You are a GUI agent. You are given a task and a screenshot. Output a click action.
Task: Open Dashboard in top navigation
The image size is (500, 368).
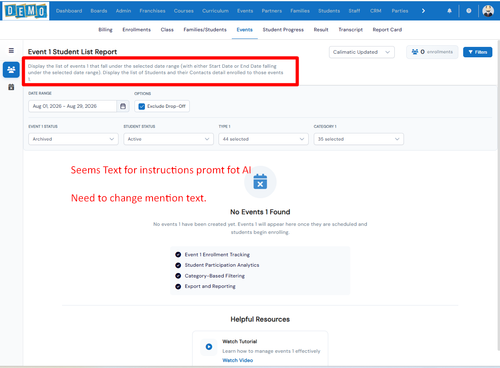pyautogui.click(x=69, y=11)
